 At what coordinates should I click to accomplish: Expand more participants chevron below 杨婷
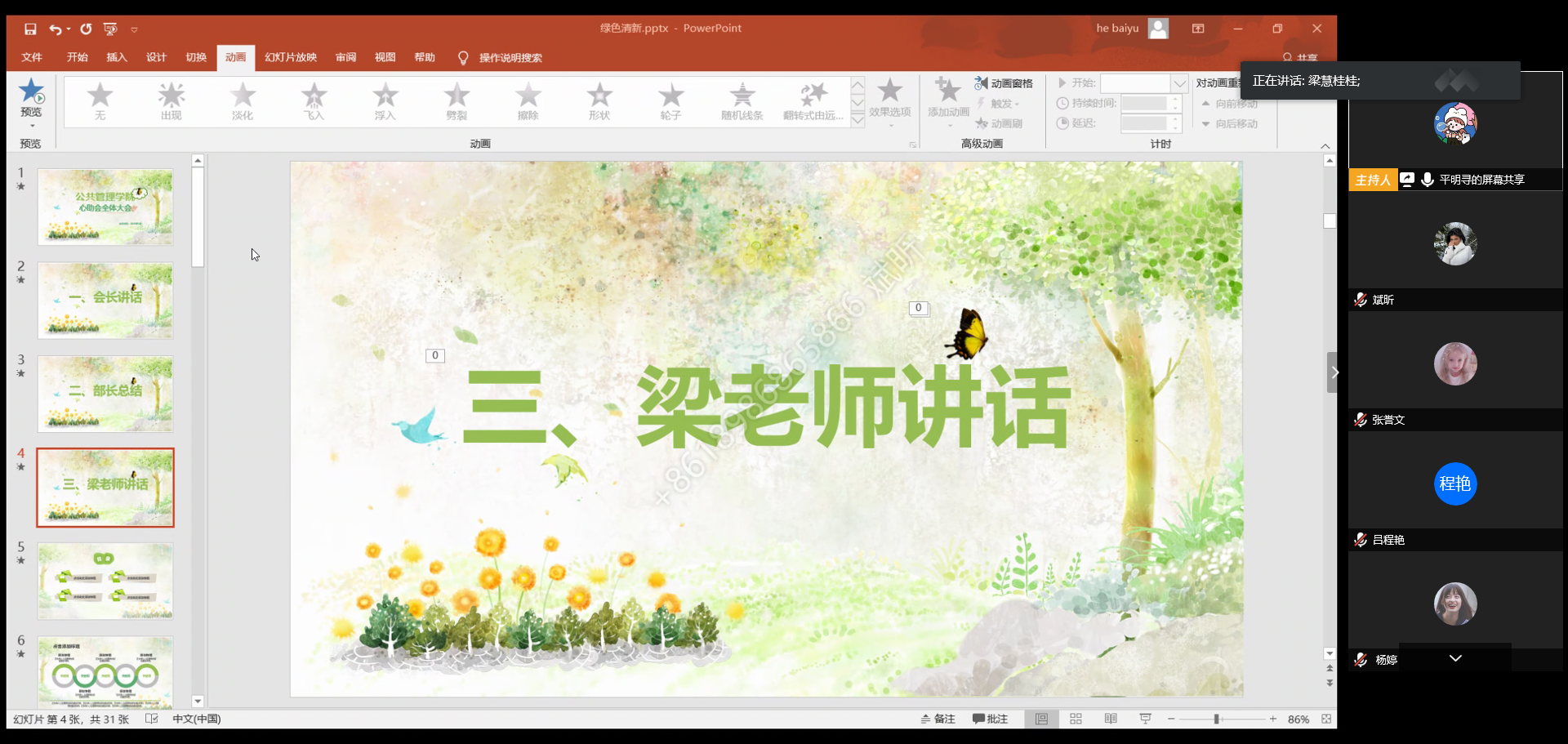1455,658
